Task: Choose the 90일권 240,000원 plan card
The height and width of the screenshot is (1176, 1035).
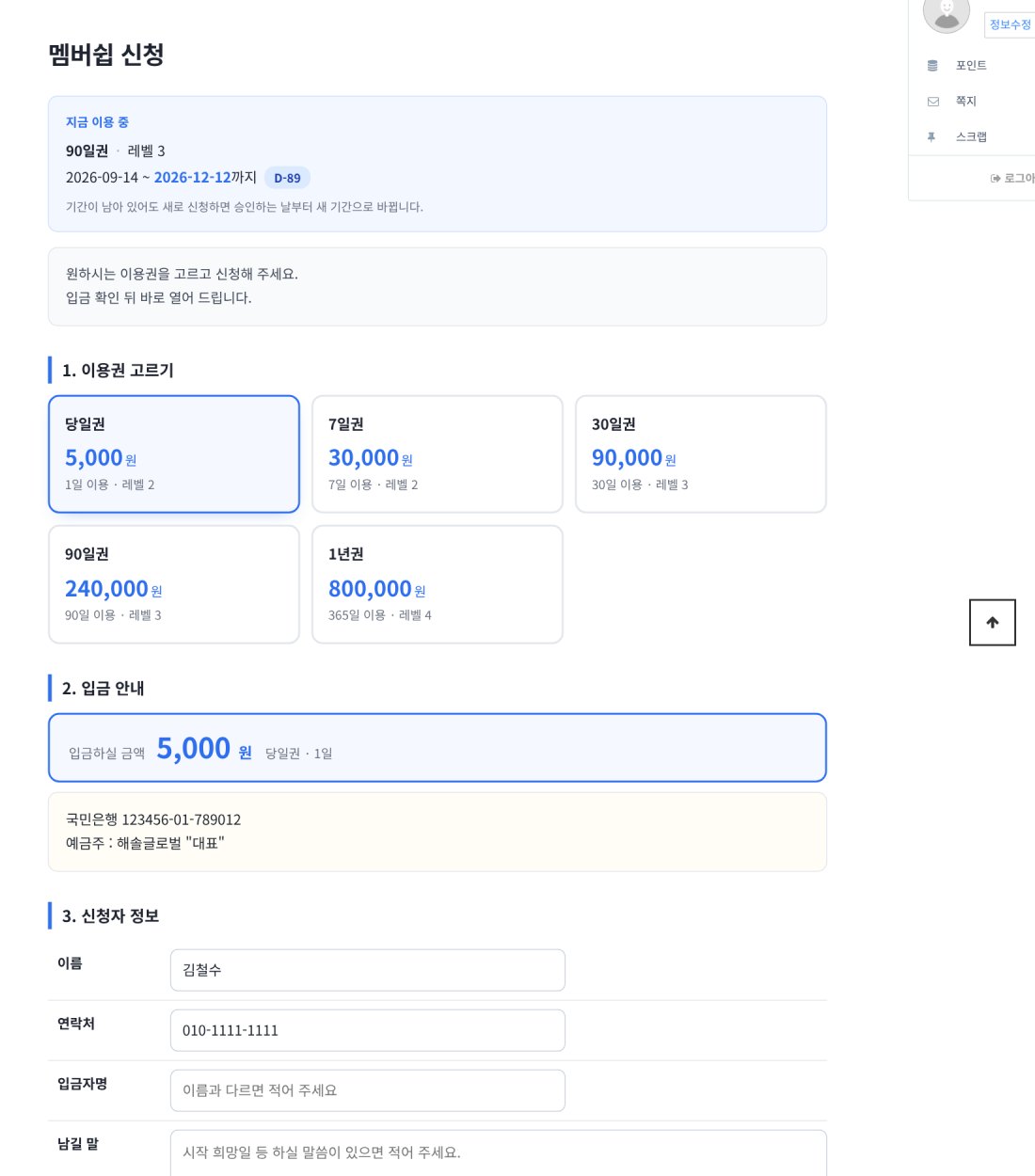Action: tap(174, 584)
